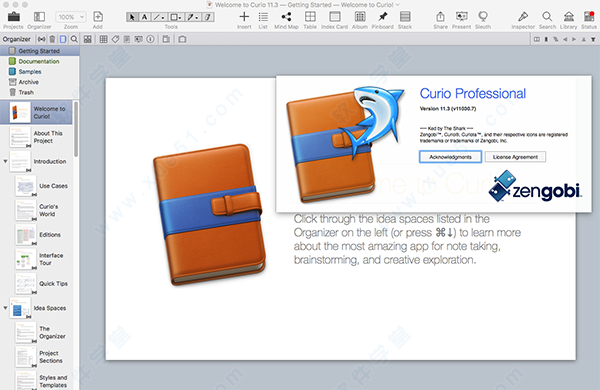
Task: Click the four-squares grid view icon
Action: [x=88, y=39]
